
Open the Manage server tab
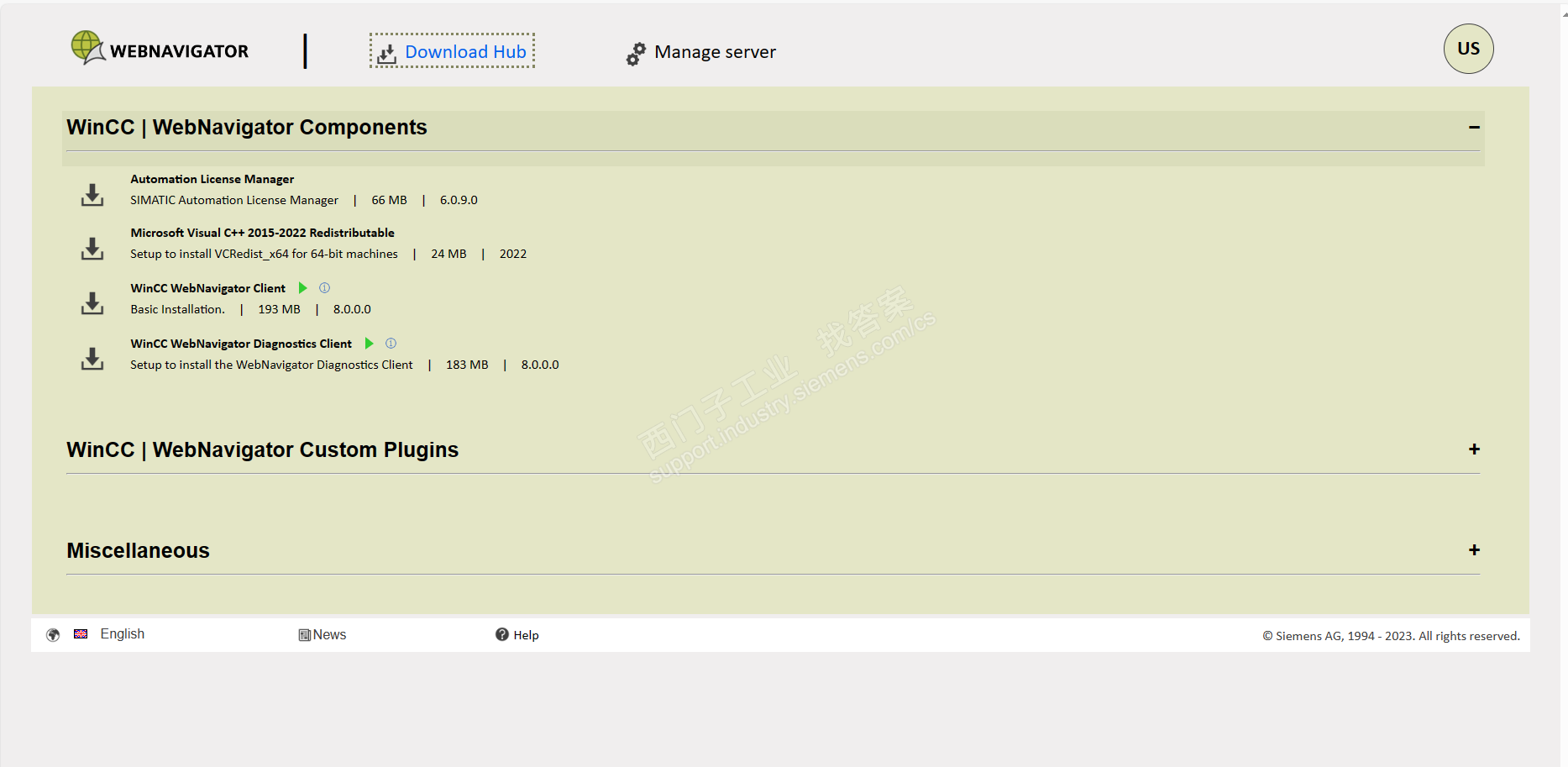point(701,52)
